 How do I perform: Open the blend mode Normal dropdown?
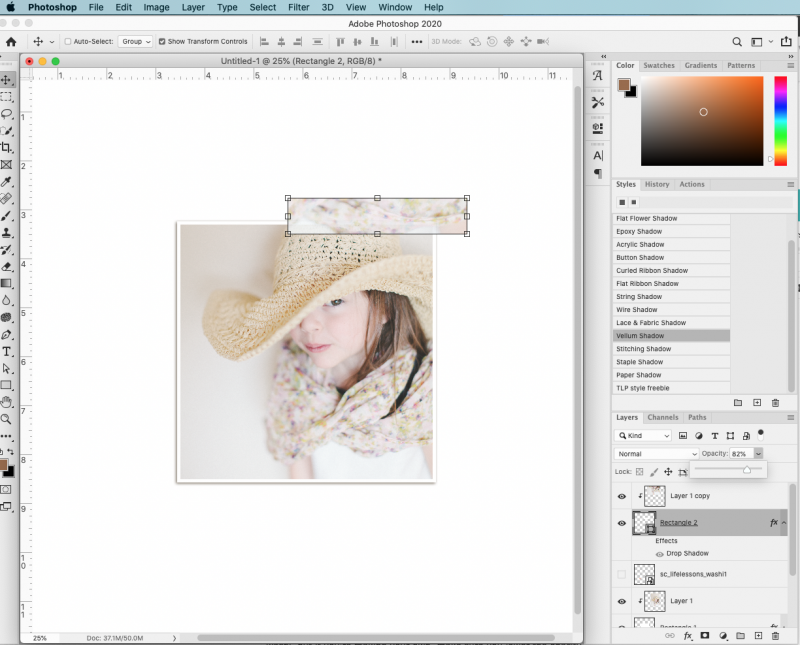click(x=656, y=454)
